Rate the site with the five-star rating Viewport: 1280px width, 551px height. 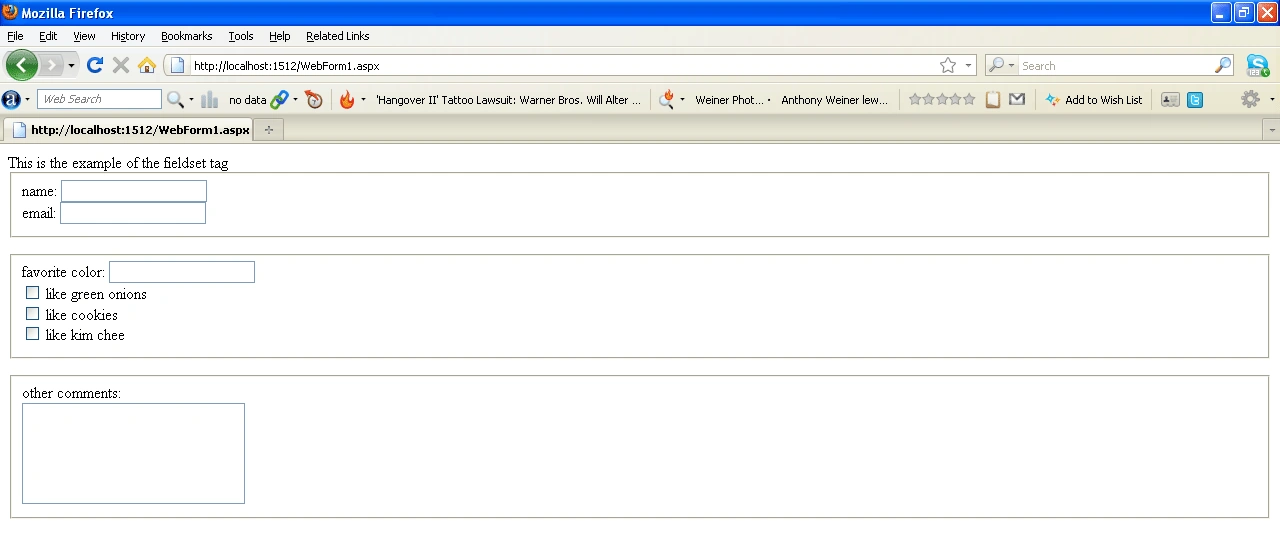(x=941, y=99)
